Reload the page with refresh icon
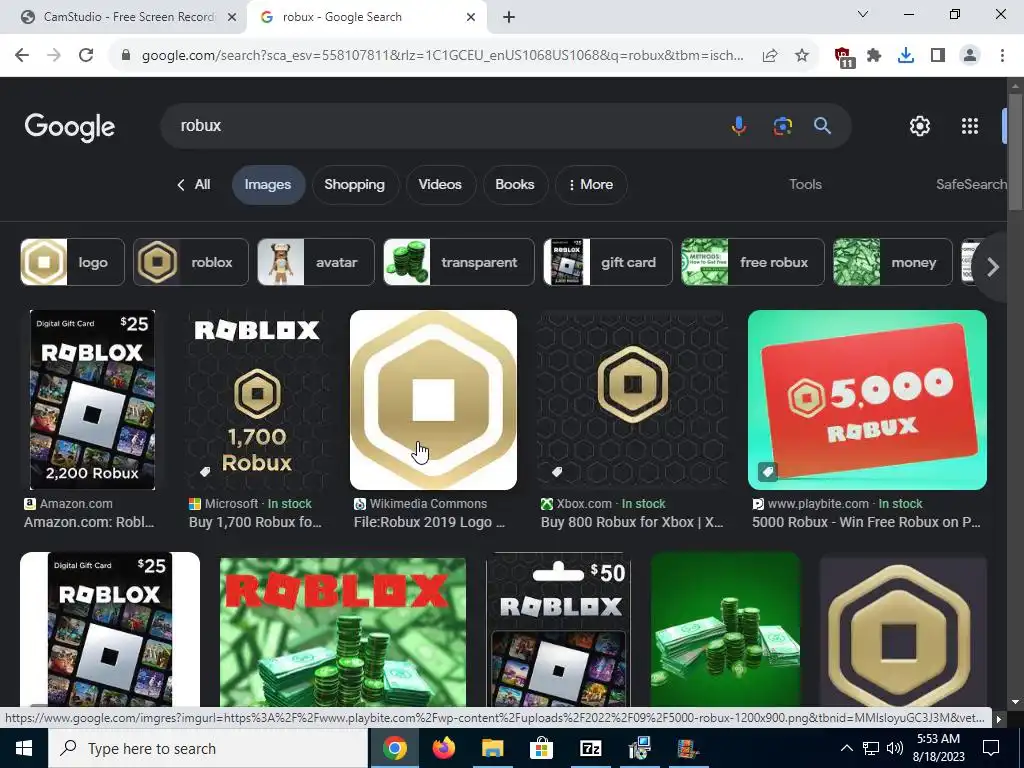 pyautogui.click(x=86, y=56)
